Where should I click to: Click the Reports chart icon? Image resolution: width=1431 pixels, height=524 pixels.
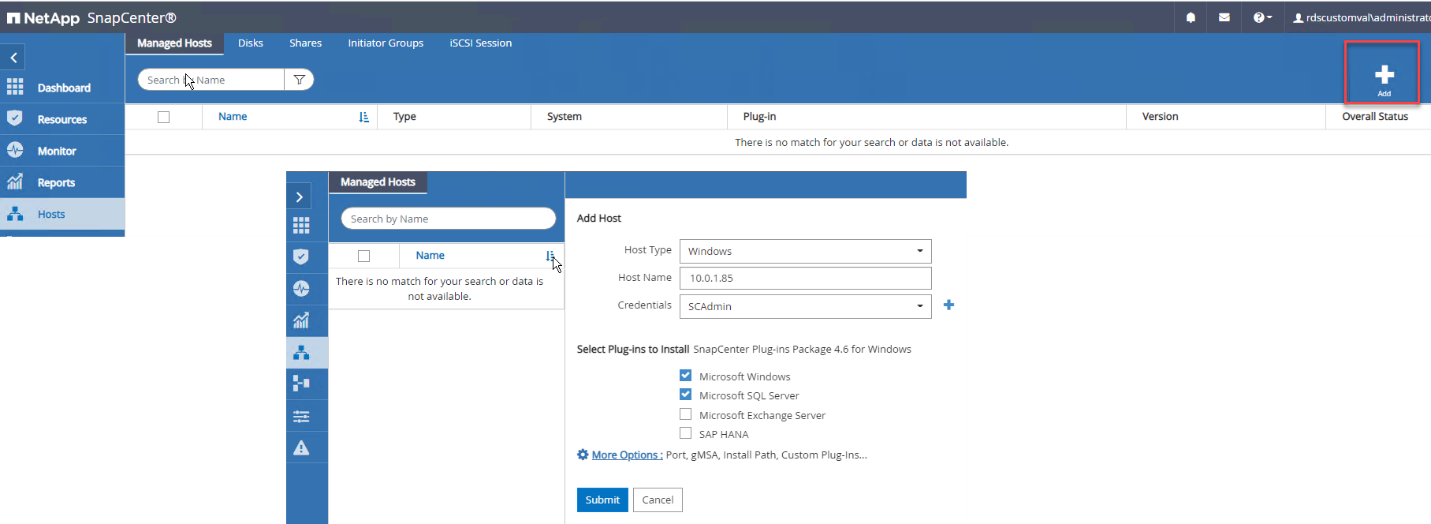15,182
